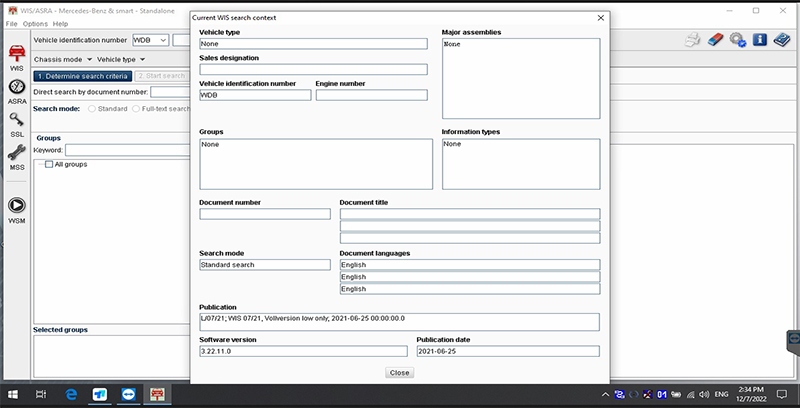Open Task View on taskbar
Image resolution: width=800 pixels, height=408 pixels.
pyautogui.click(x=41, y=394)
